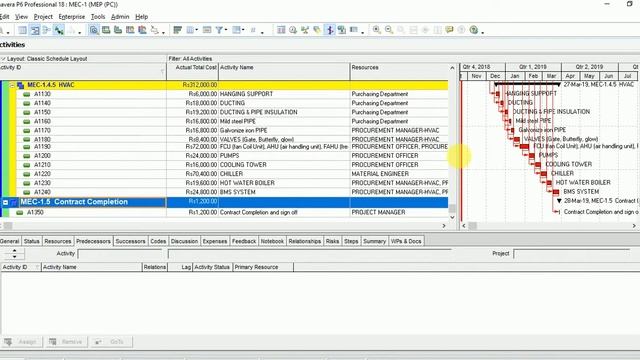Screen dimensions: 640x360
Task: Open the Project menu
Action: point(43,17)
